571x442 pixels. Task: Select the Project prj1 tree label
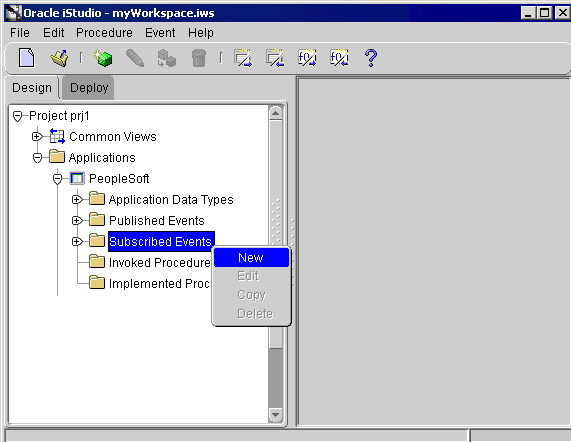click(59, 116)
